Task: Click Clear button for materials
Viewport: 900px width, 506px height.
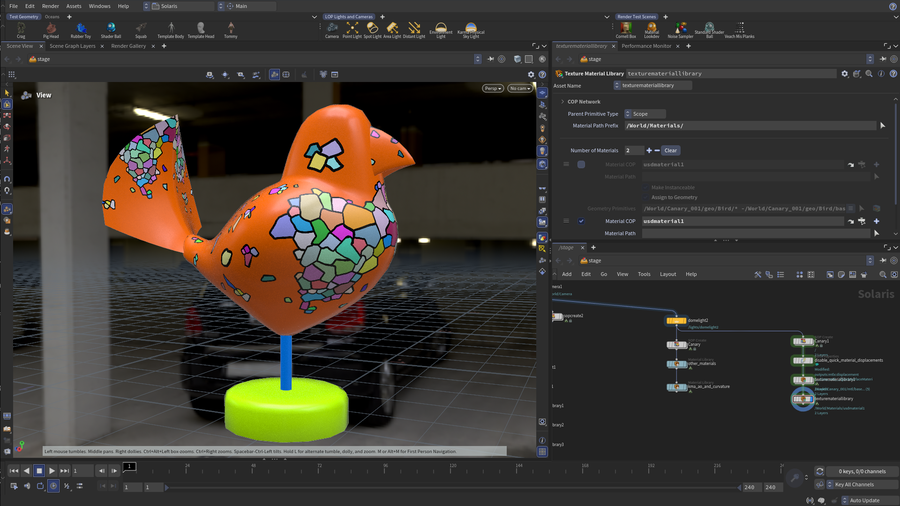Action: tap(670, 150)
